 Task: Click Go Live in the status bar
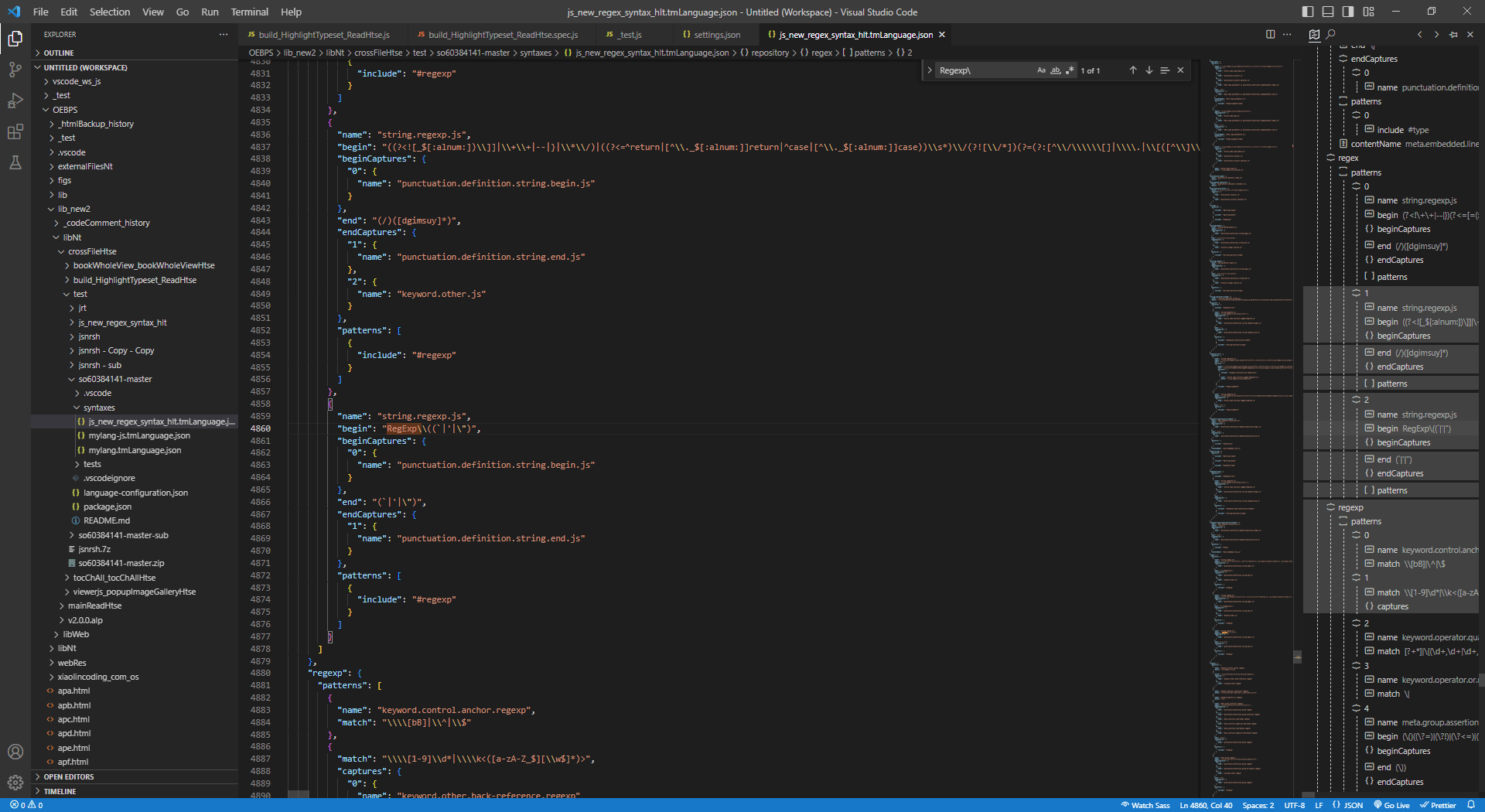[x=1391, y=805]
